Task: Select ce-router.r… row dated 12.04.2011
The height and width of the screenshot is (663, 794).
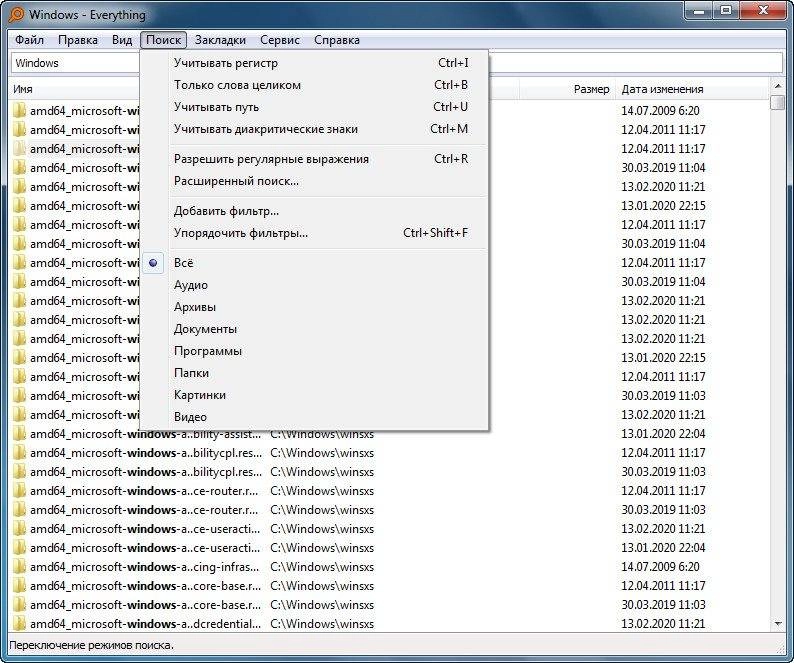Action: (x=390, y=491)
